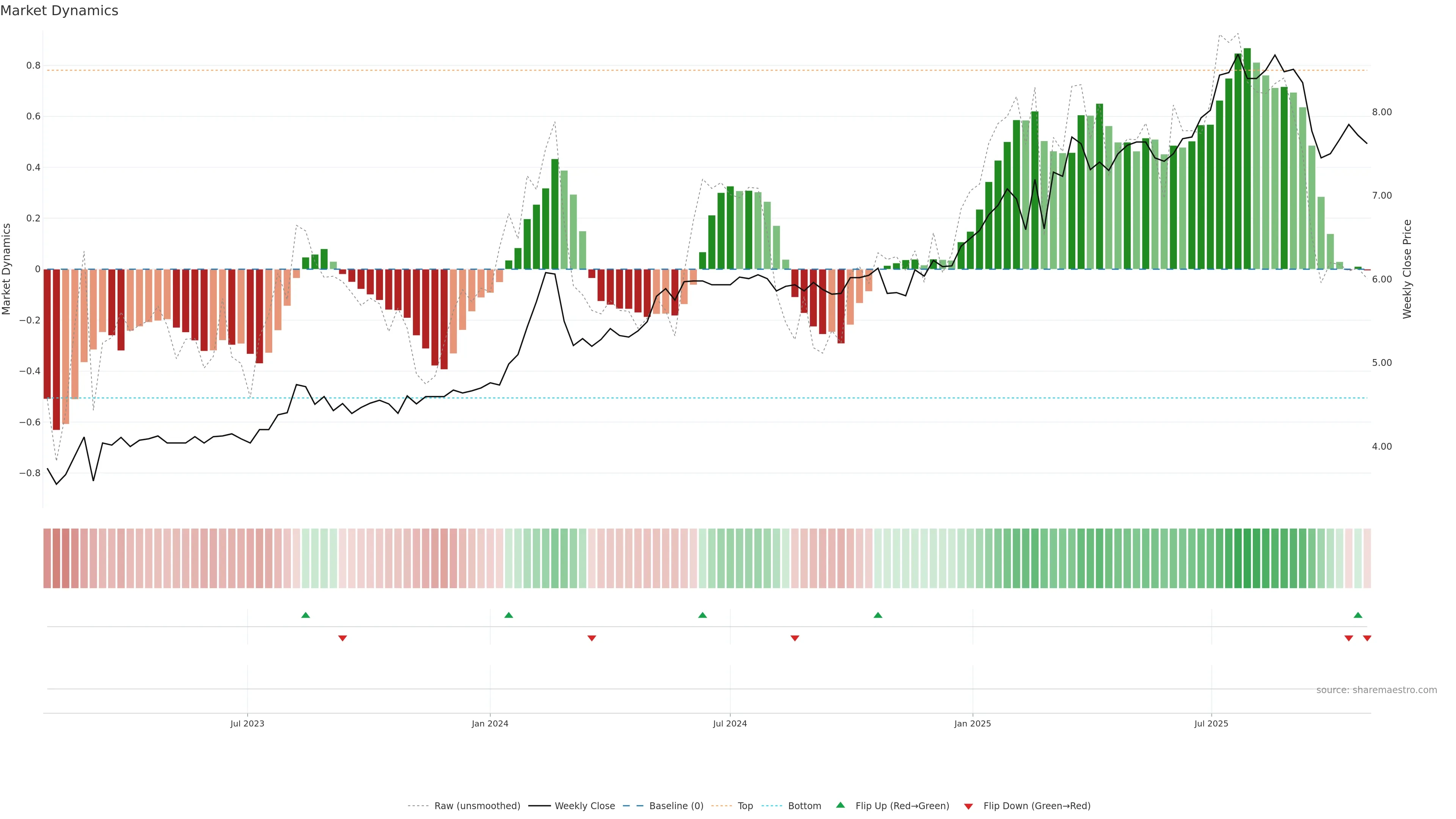The height and width of the screenshot is (819, 1456).
Task: Click the last green flip-up triangle marker
Action: [x=1358, y=615]
